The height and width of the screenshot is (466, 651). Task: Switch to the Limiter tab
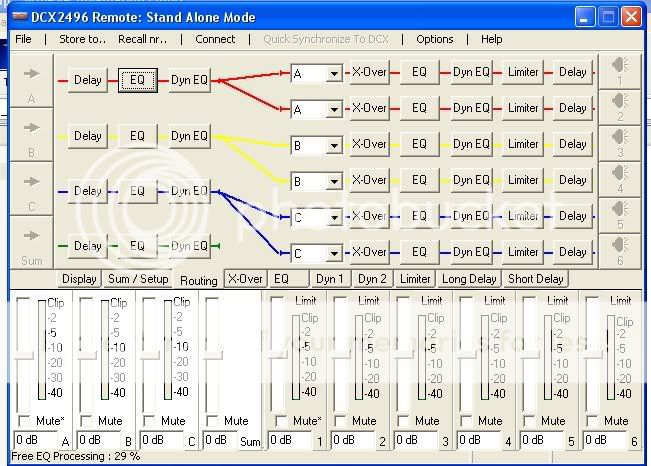415,279
